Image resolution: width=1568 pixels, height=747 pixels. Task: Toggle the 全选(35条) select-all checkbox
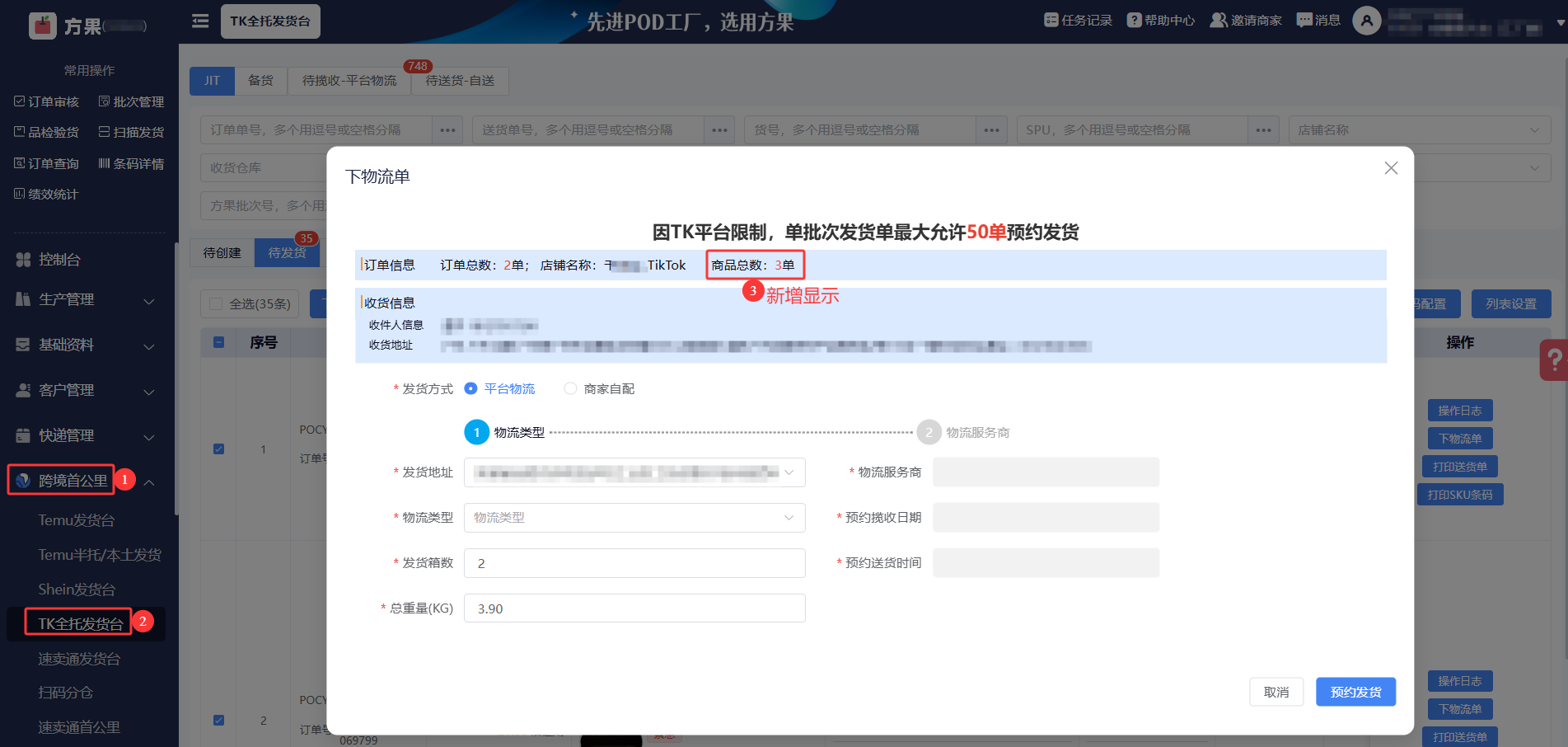(x=216, y=304)
